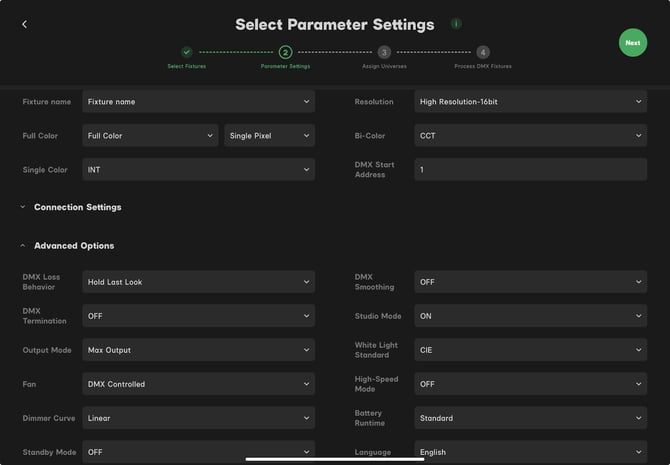Open the Resolution dropdown showing High Resolution-16bit
The width and height of the screenshot is (670, 465).
(x=530, y=102)
